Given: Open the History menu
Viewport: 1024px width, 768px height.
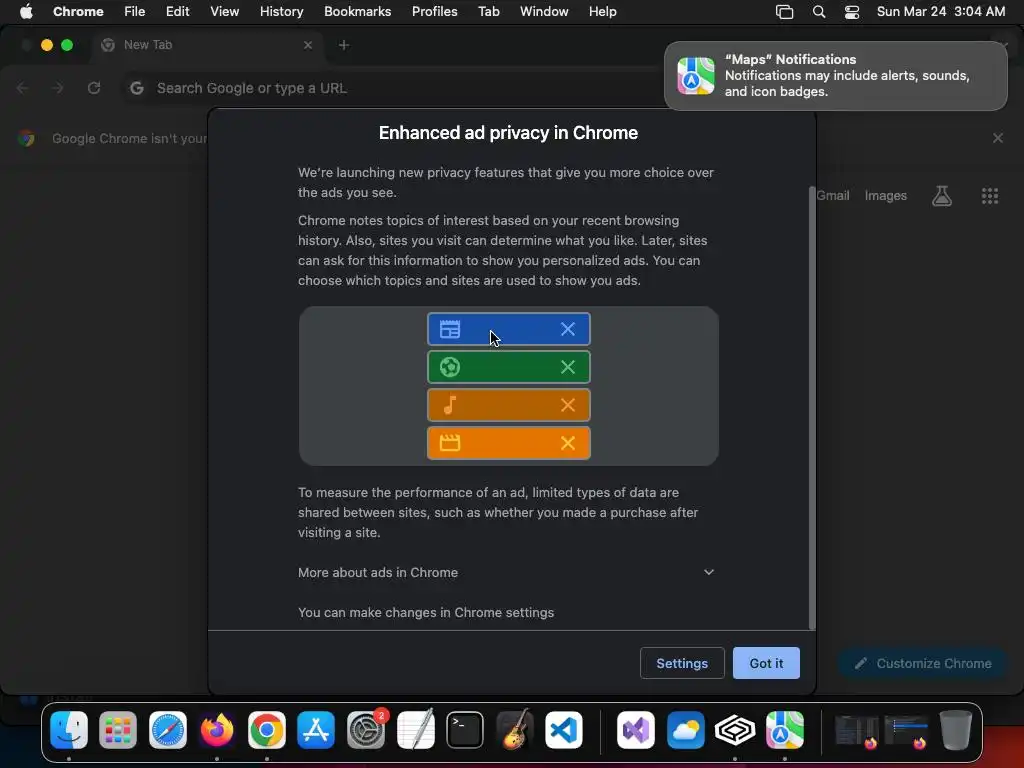Looking at the screenshot, I should tap(281, 11).
